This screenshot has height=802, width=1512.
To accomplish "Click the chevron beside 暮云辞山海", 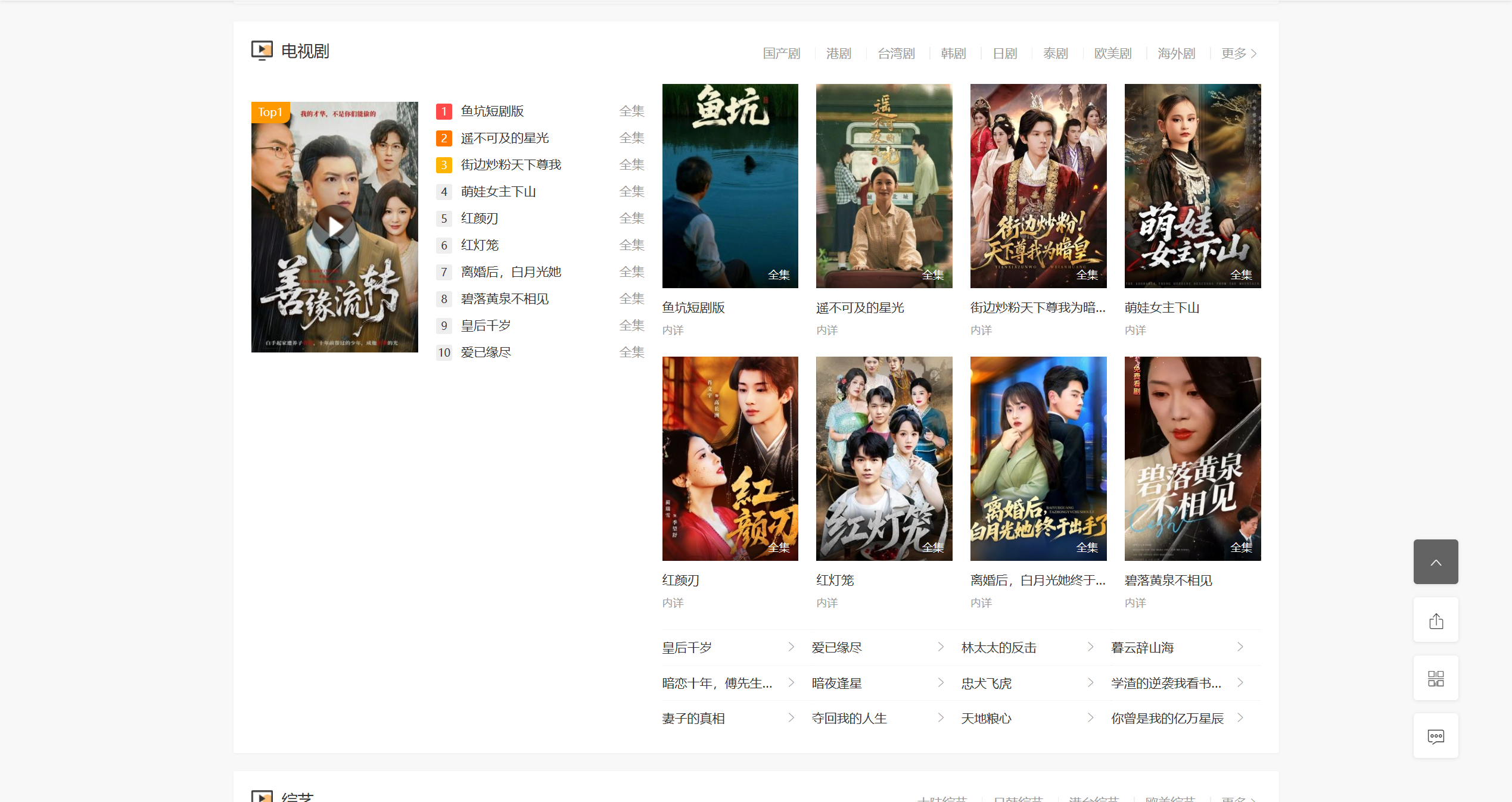I will click(1240, 647).
